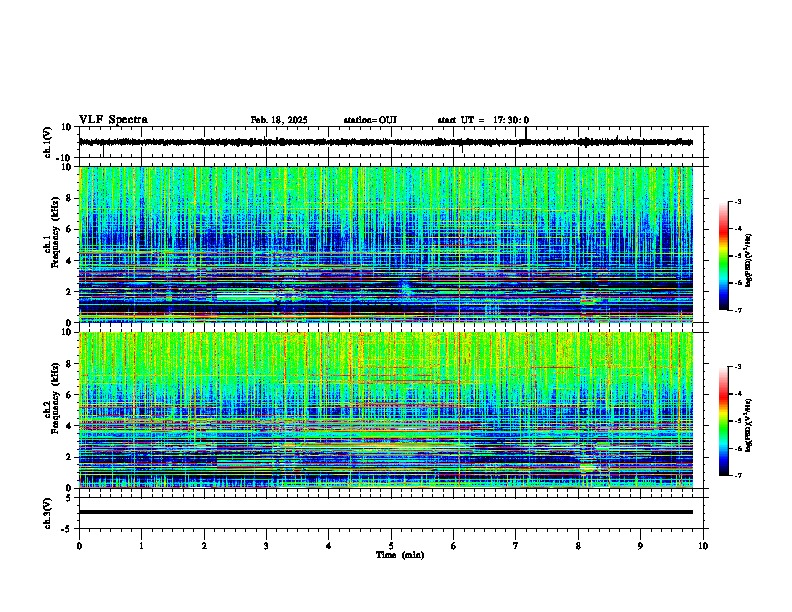Click the ch.1 waveform trace panel
The image size is (792, 612).
point(391,142)
